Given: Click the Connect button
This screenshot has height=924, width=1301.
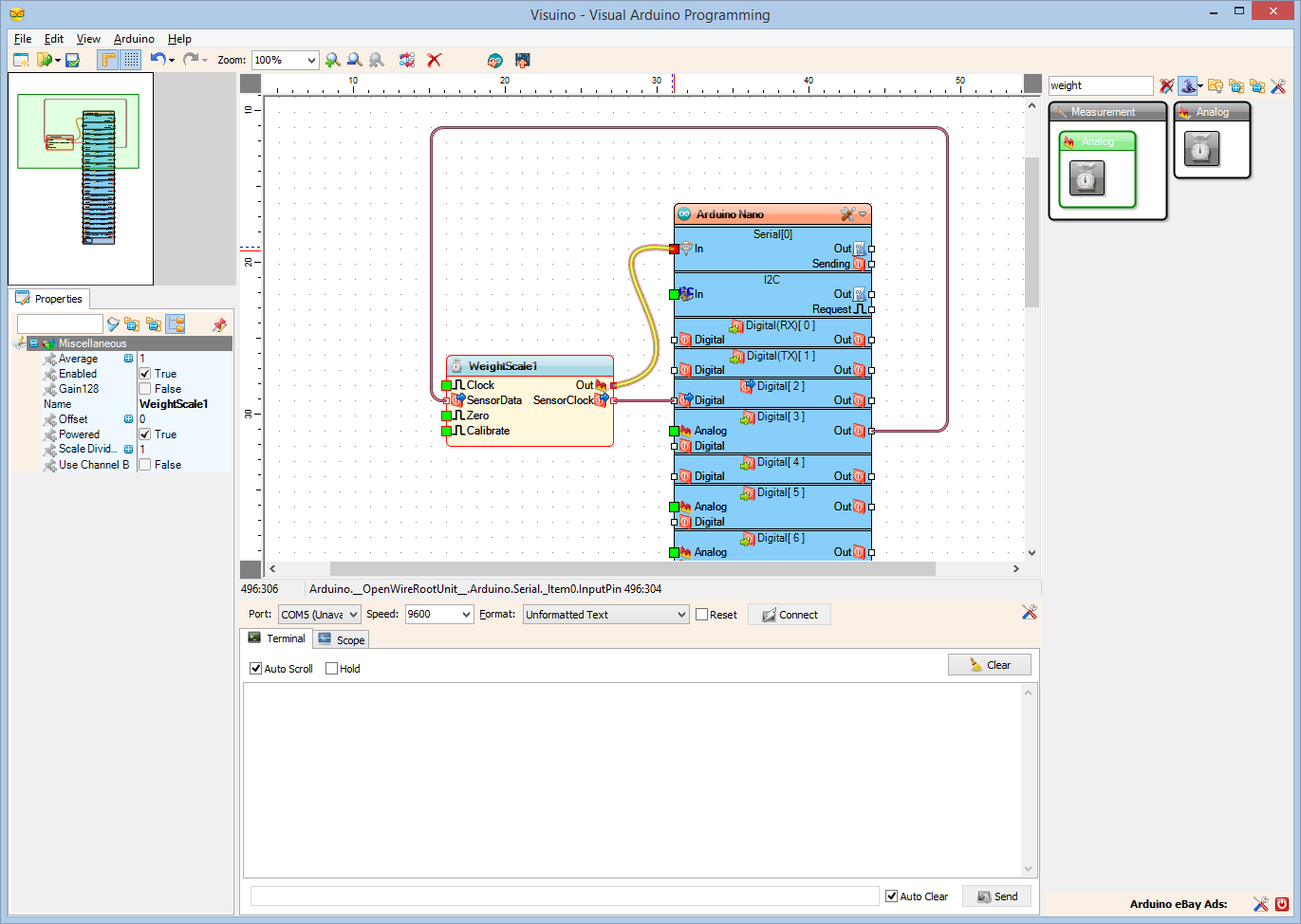Looking at the screenshot, I should pyautogui.click(x=790, y=615).
